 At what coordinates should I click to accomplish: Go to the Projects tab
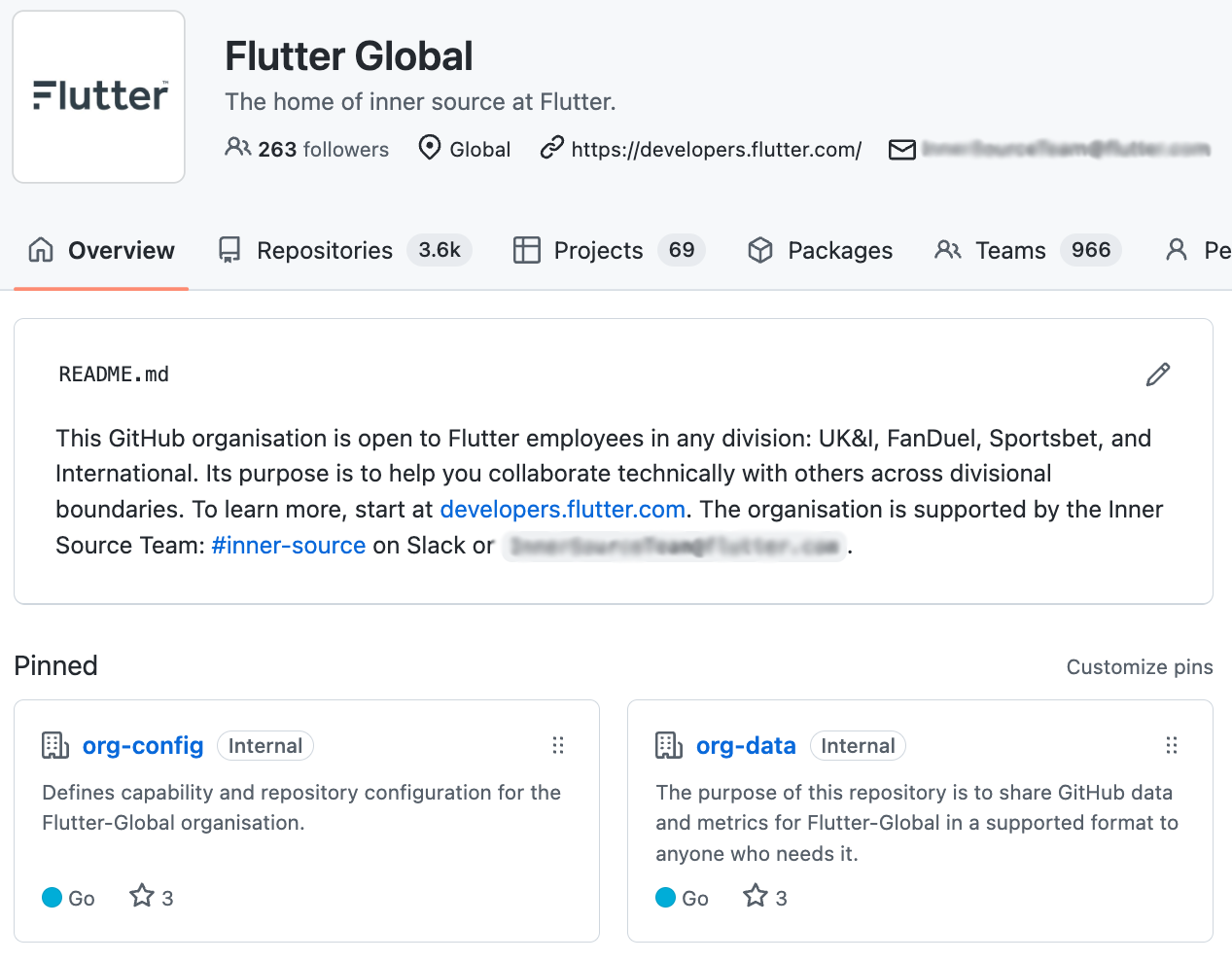(610, 251)
